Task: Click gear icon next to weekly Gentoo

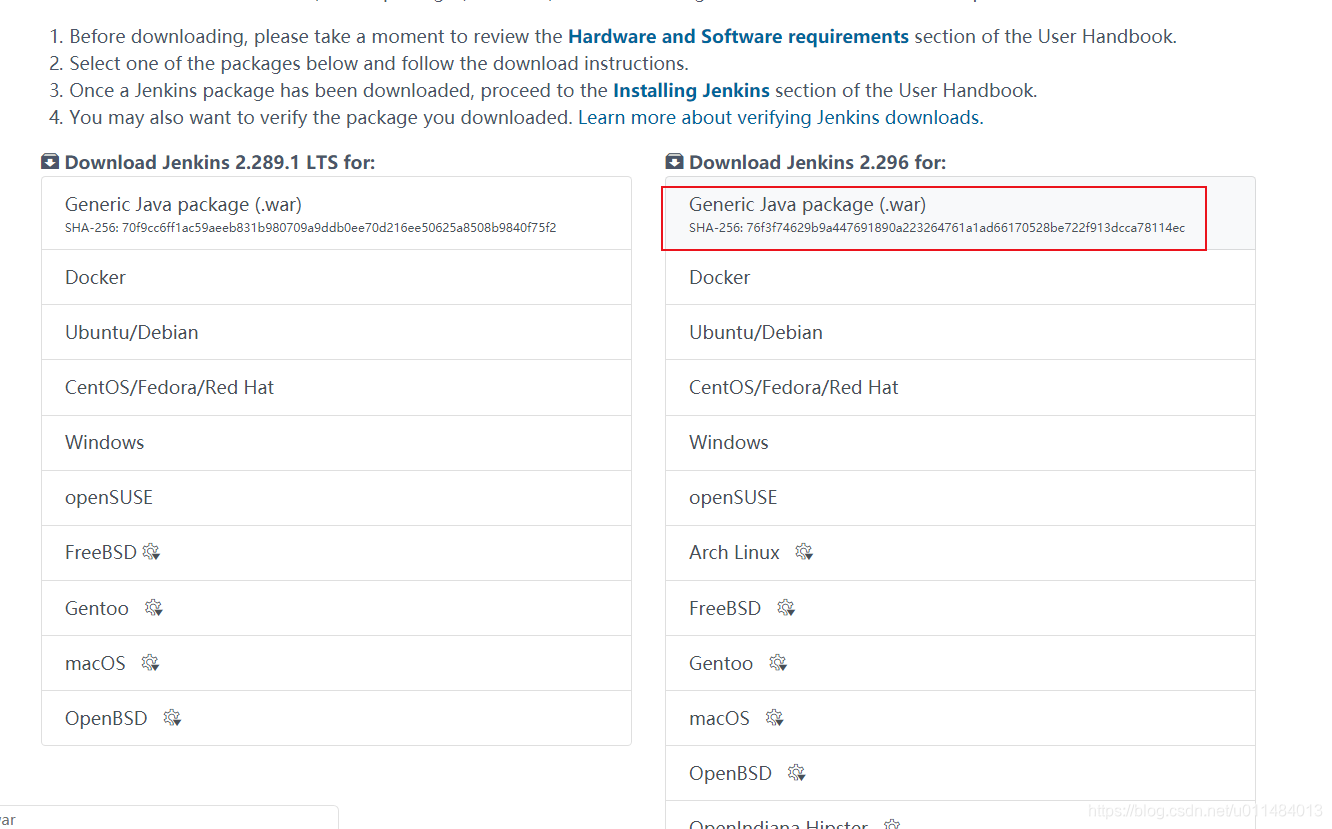Action: (779, 663)
